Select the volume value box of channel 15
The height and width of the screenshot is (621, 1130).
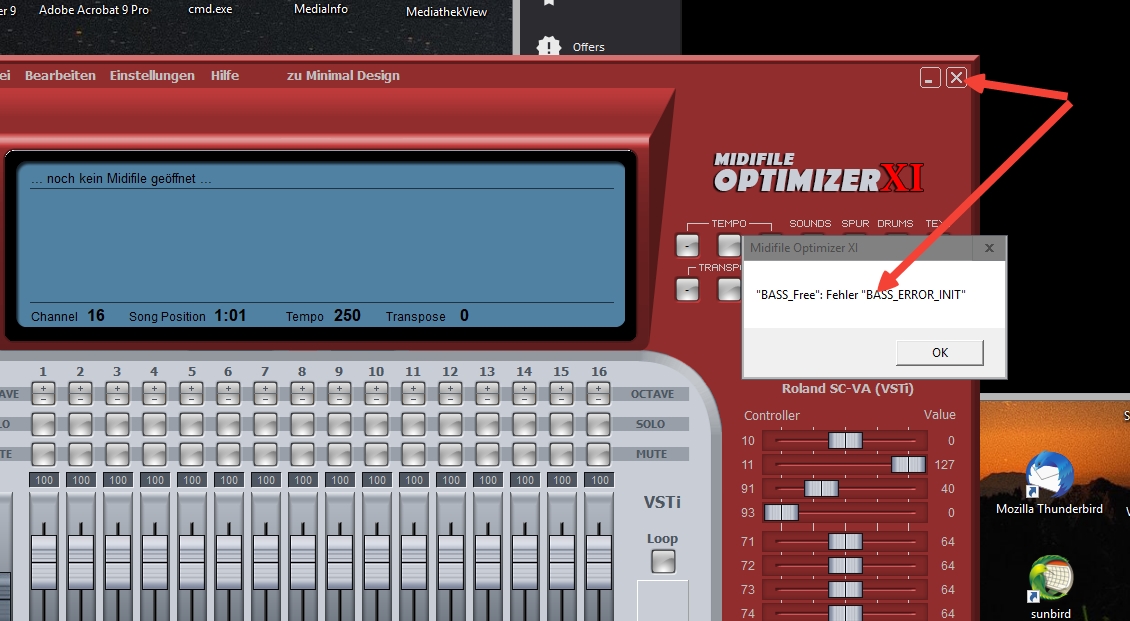(x=562, y=480)
